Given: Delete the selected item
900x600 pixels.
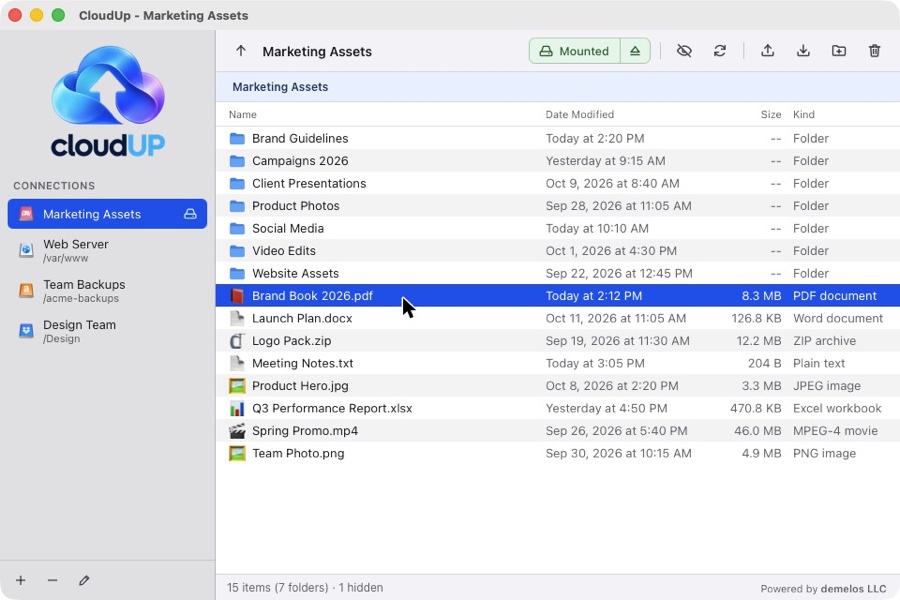Looking at the screenshot, I should [874, 51].
